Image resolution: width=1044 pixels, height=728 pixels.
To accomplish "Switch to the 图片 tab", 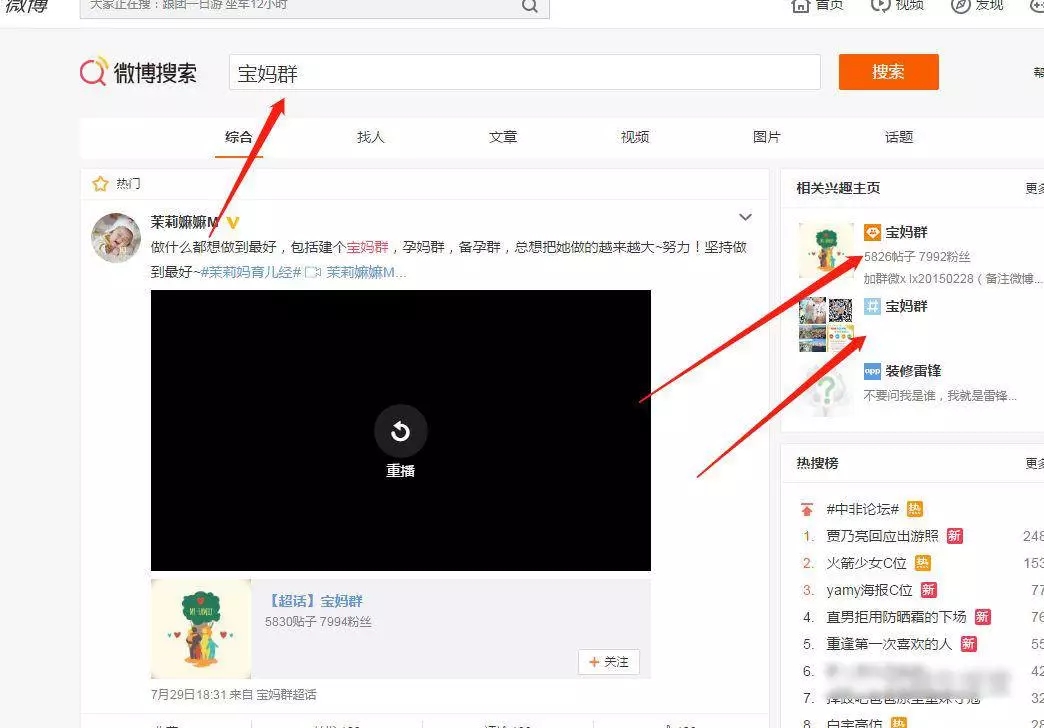I will 766,137.
